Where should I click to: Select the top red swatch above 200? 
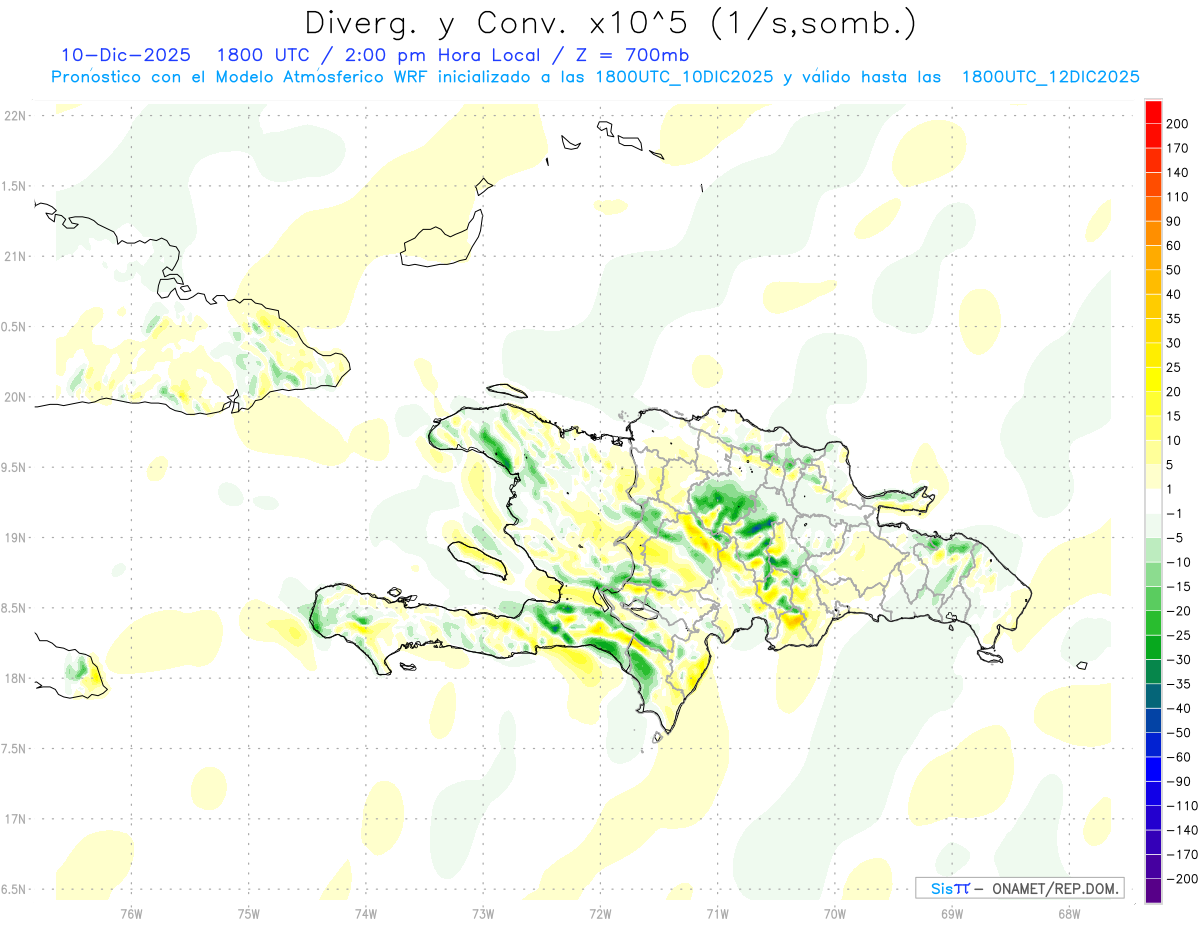pos(1154,112)
